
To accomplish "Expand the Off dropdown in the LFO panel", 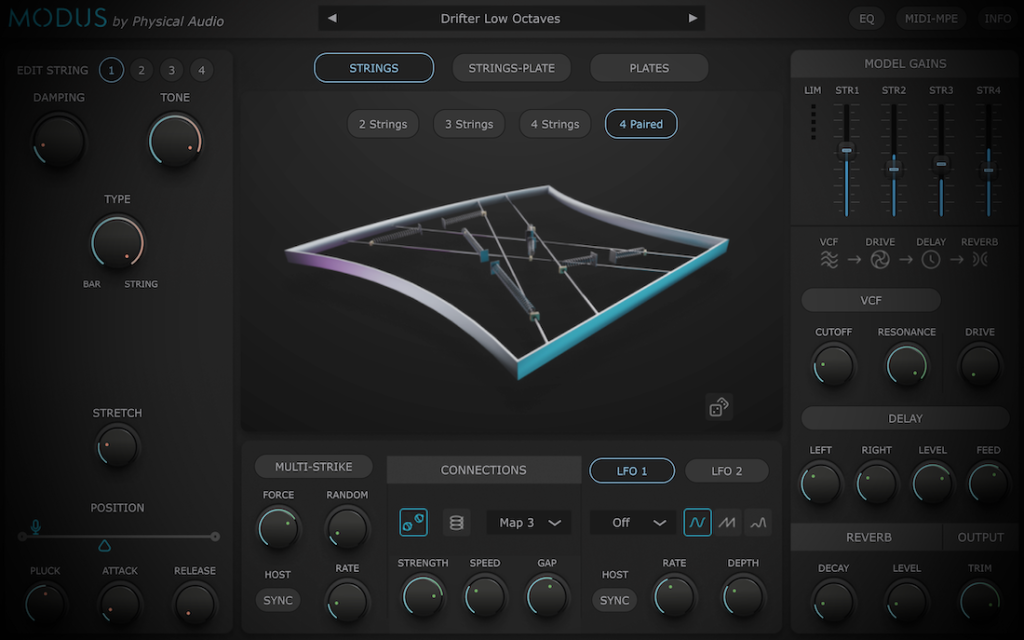I will (632, 522).
